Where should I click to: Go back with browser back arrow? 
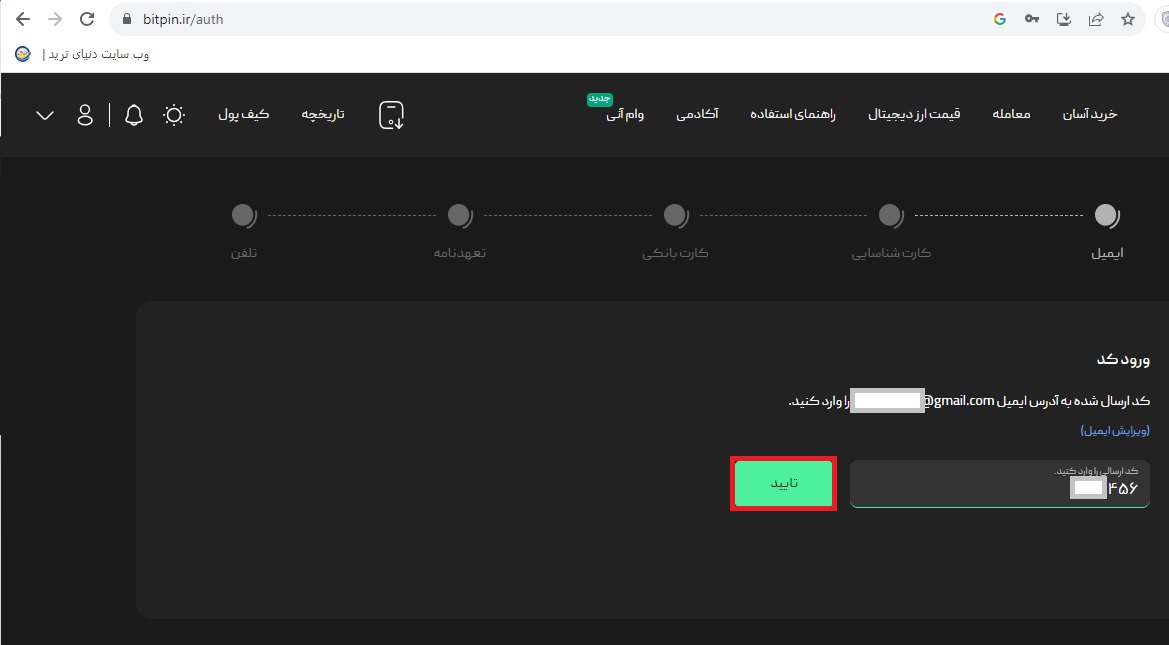pos(22,19)
